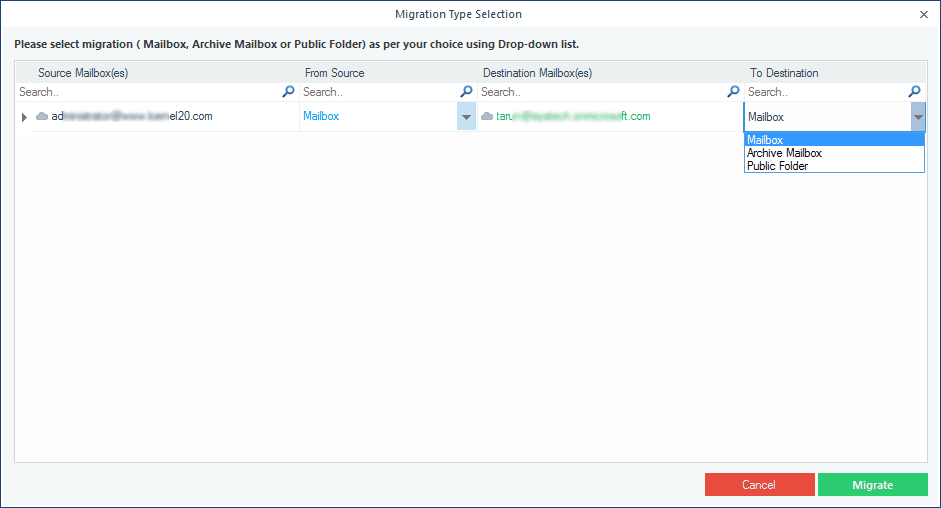Image resolution: width=941 pixels, height=508 pixels.
Task: Click the Migrate button
Action: pyautogui.click(x=873, y=485)
